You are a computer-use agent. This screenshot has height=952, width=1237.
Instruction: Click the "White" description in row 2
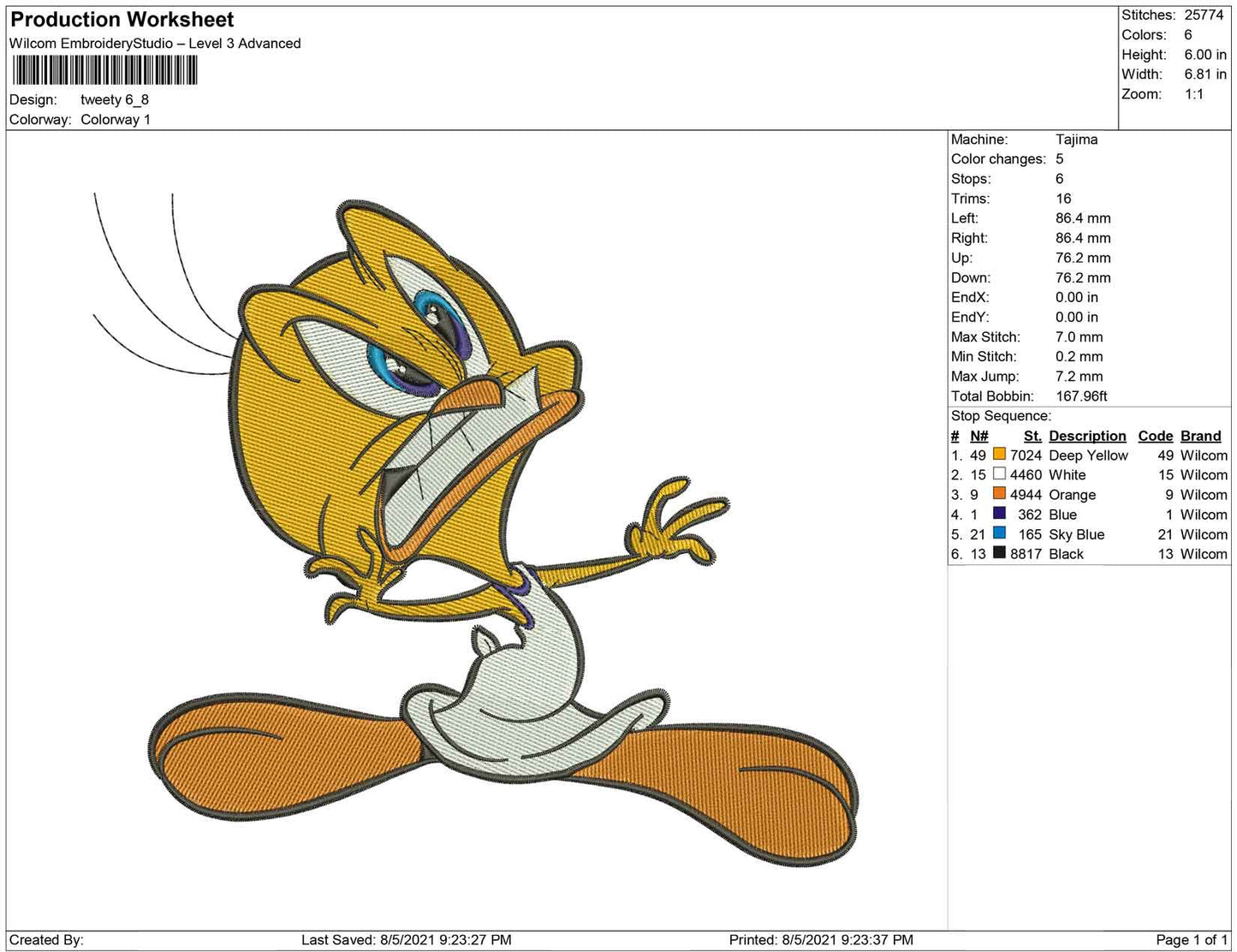pos(1068,475)
